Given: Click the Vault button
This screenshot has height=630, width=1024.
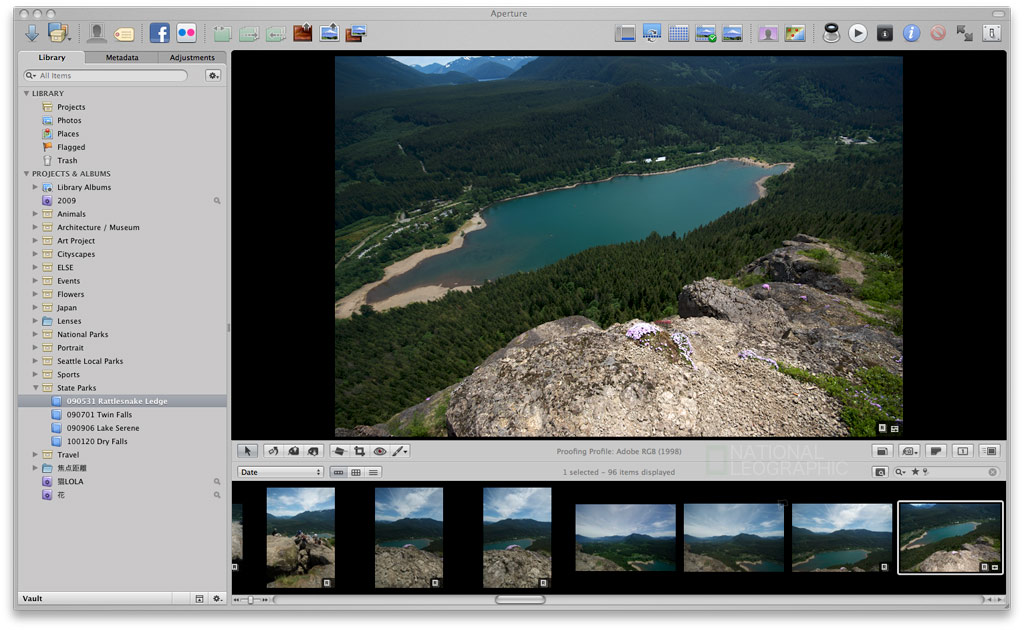Looking at the screenshot, I should (33, 599).
